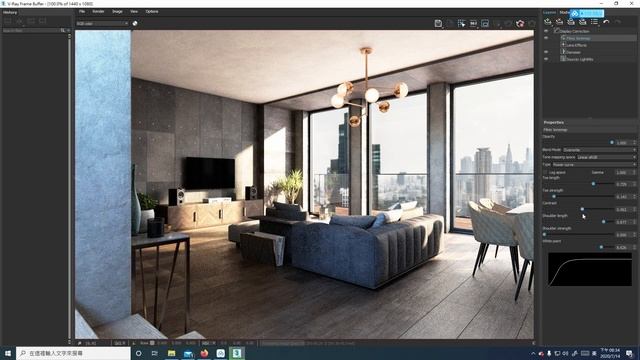The width and height of the screenshot is (640, 360).
Task: Click the Shoulder length slider handle
Action: coord(603,222)
